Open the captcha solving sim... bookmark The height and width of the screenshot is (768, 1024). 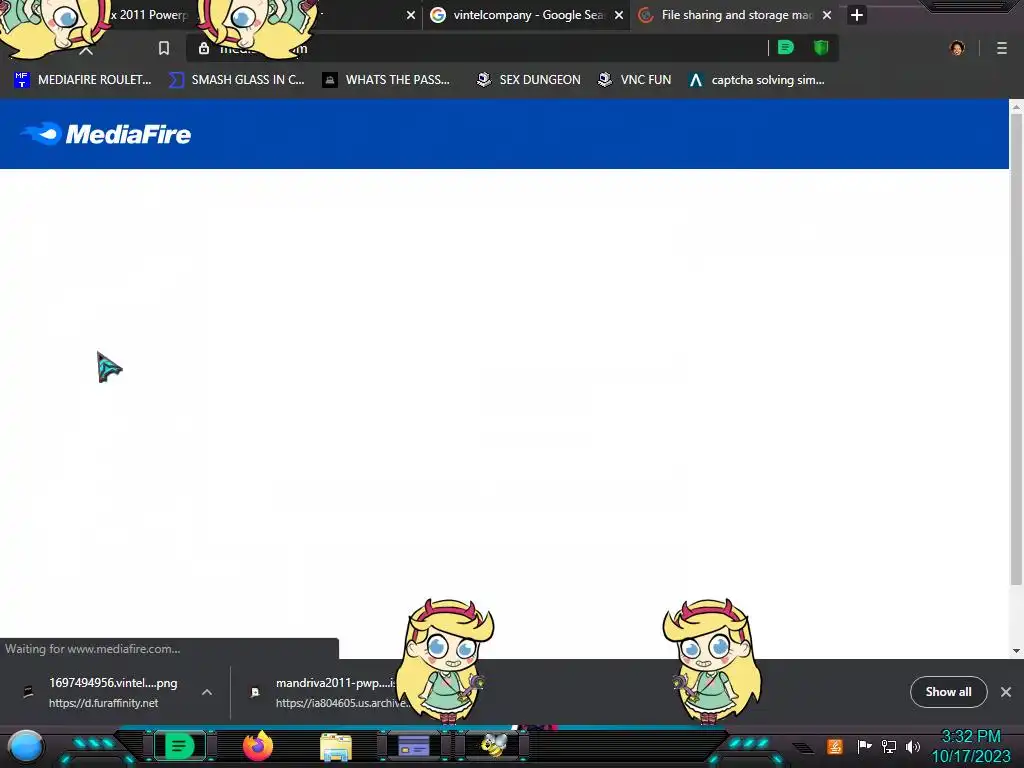757,80
